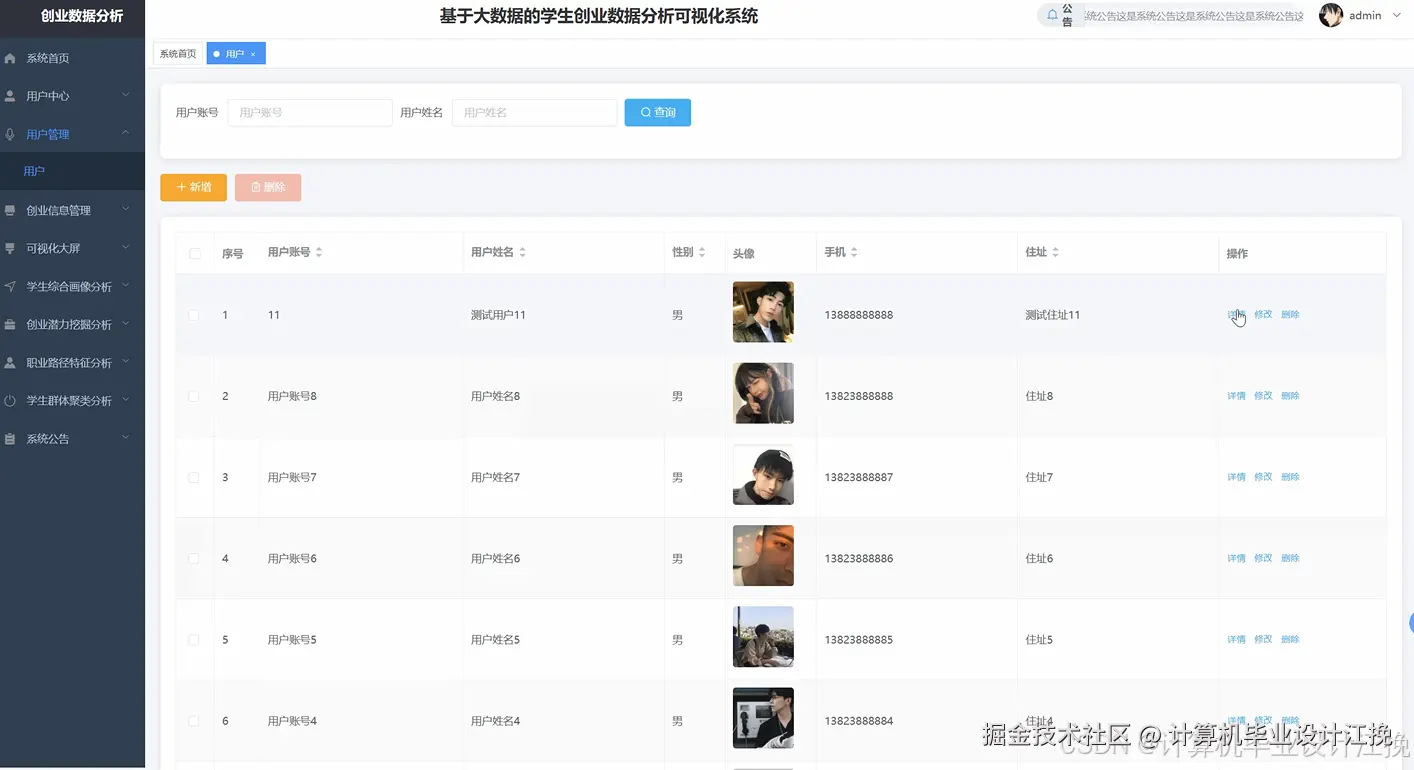Image resolution: width=1414 pixels, height=770 pixels.
Task: Check the row for 用户姓名5
Action: [194, 640]
